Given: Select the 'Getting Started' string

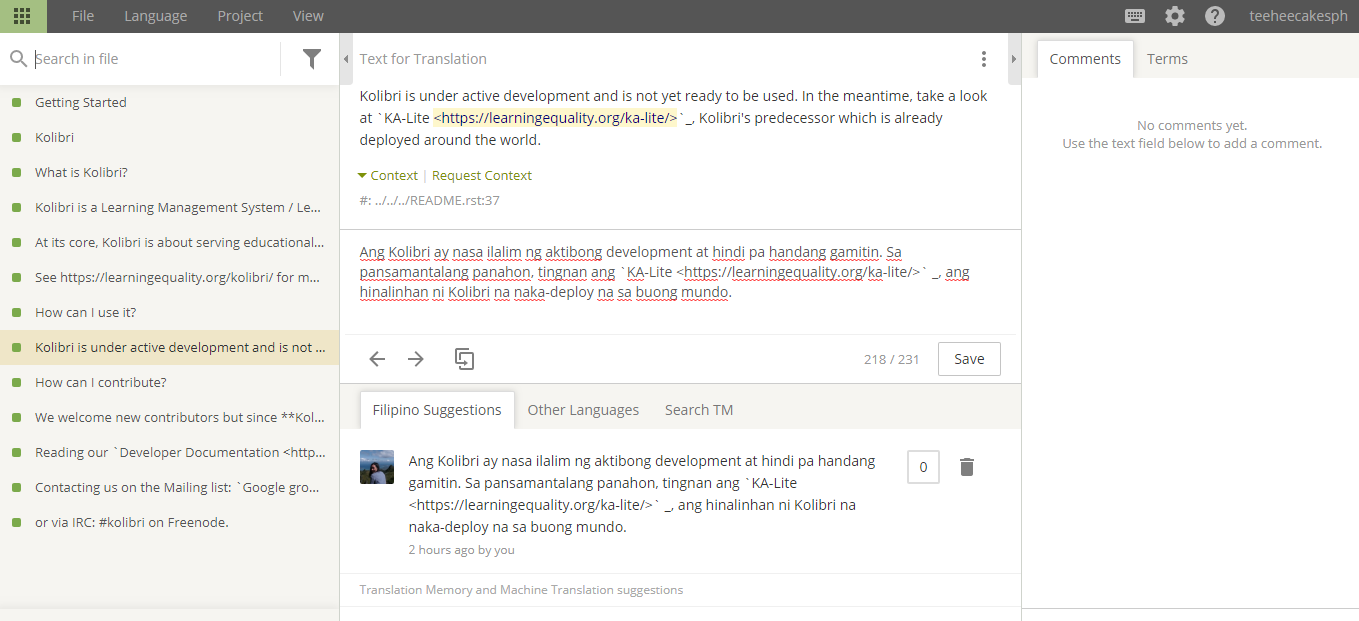Looking at the screenshot, I should point(169,102).
